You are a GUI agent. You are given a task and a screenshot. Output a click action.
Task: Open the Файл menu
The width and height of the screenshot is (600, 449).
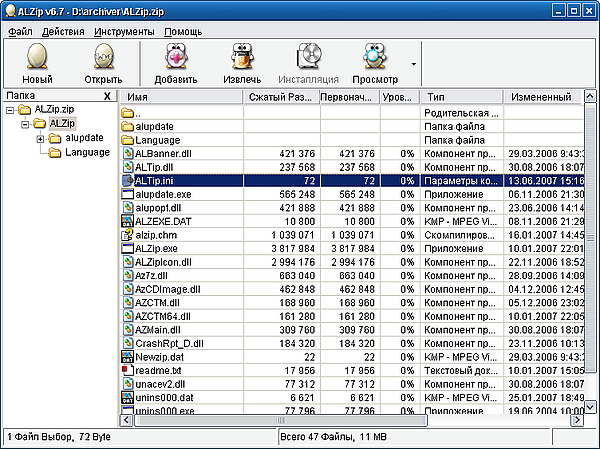20,32
